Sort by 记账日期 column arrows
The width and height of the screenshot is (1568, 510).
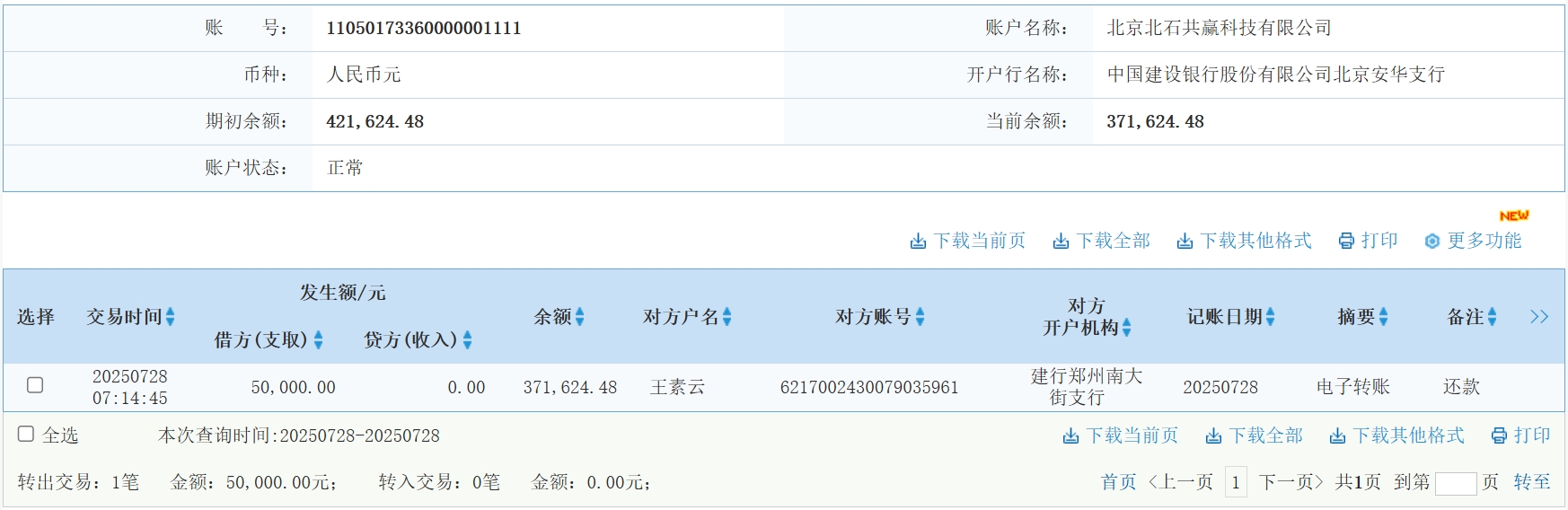[1270, 317]
